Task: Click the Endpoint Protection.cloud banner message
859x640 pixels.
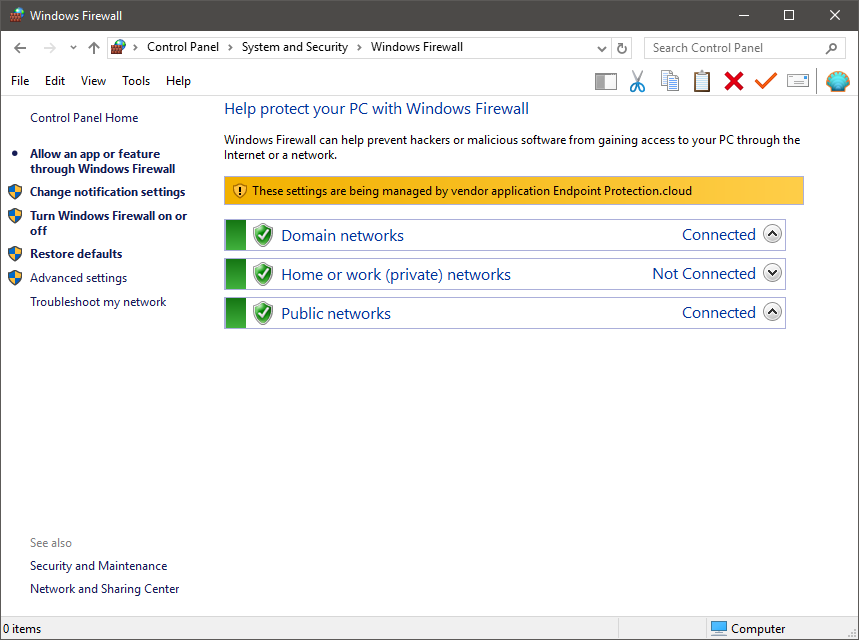Action: pos(472,191)
